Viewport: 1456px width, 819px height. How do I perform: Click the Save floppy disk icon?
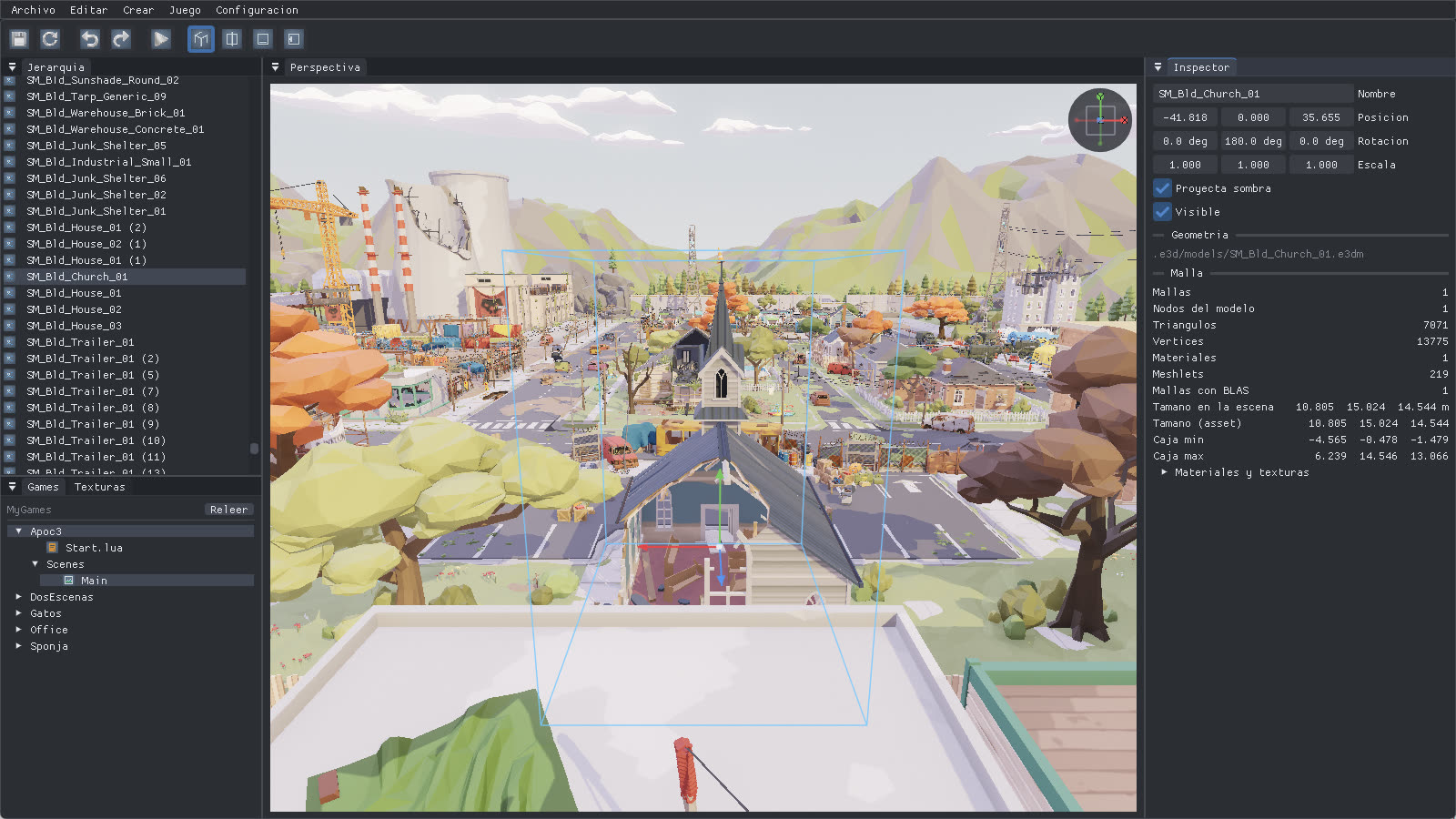pyautogui.click(x=19, y=39)
